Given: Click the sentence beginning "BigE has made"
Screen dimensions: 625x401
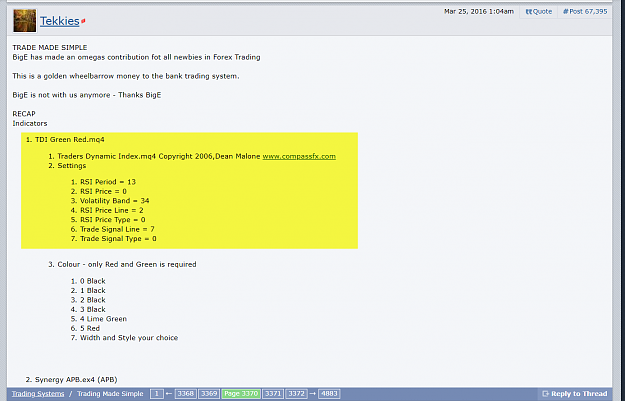Looking at the screenshot, I should coord(136,57).
